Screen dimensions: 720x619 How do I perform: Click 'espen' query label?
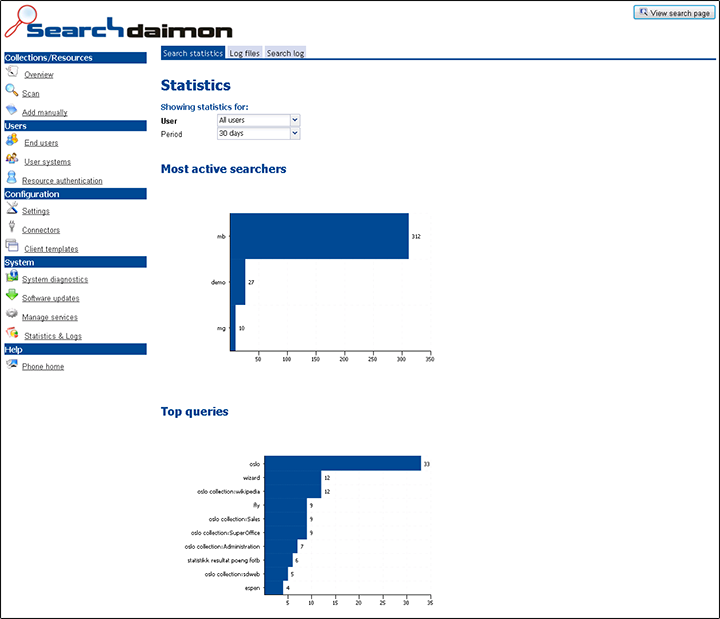[252, 588]
